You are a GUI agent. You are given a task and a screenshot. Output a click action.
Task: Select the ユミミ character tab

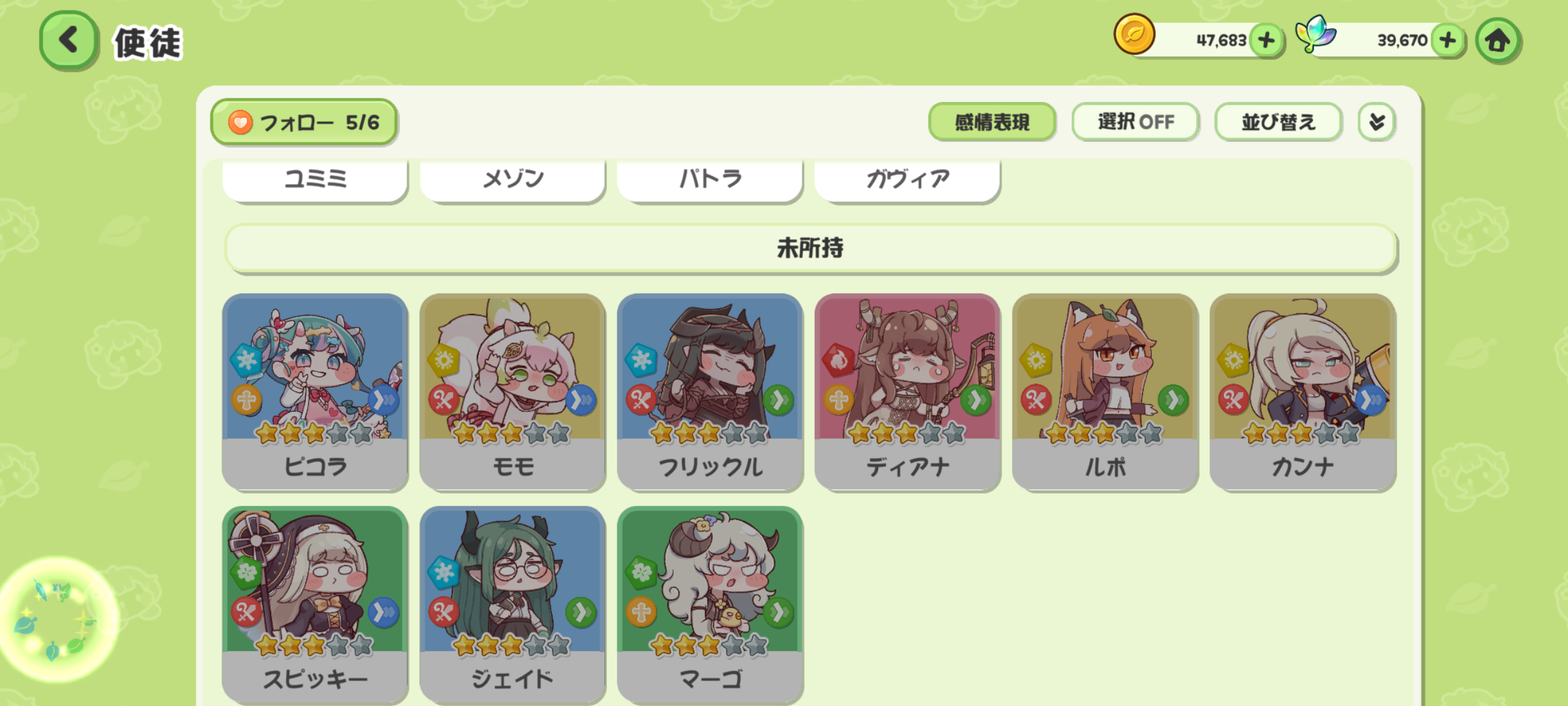315,179
